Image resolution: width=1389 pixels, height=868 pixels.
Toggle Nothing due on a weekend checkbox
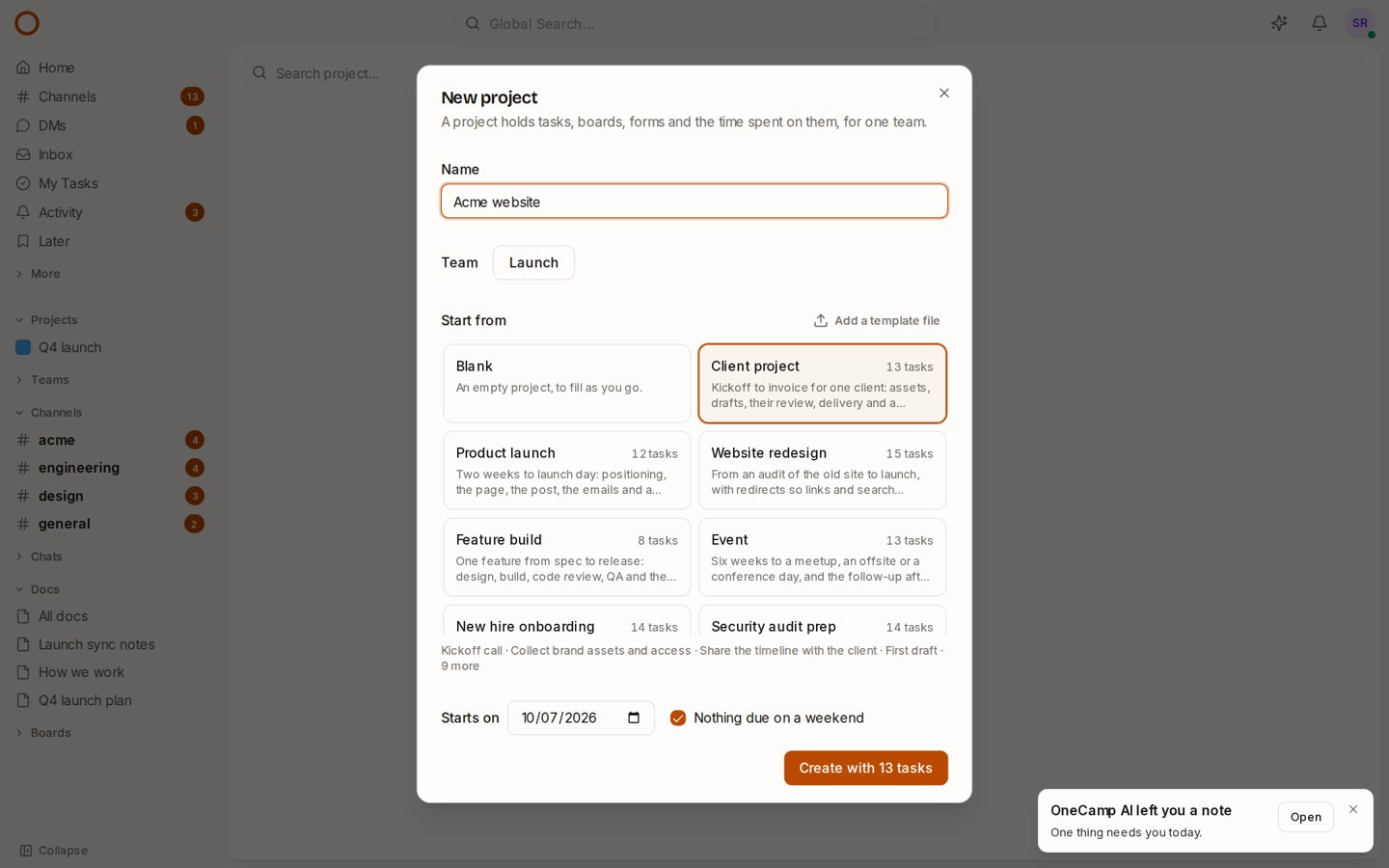tap(678, 718)
